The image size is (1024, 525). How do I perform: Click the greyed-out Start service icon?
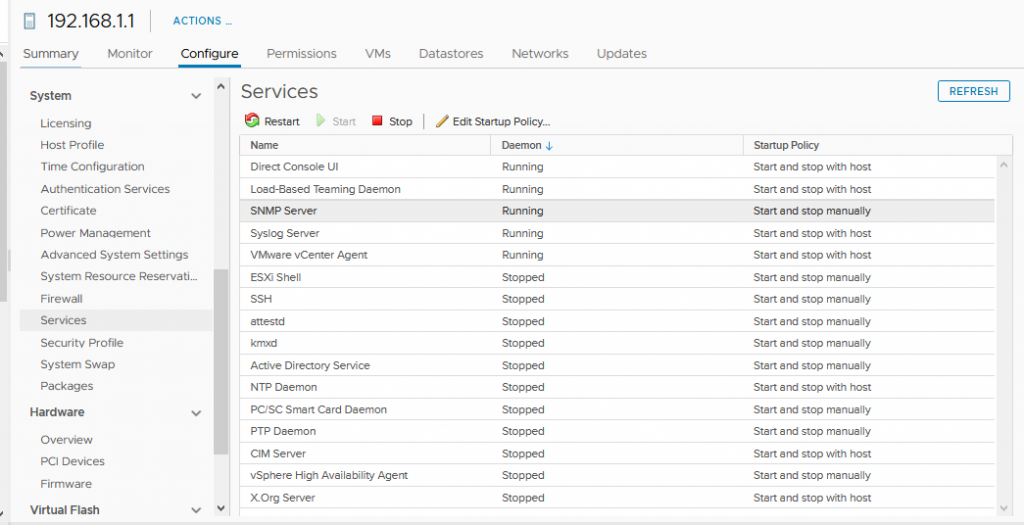coord(322,121)
